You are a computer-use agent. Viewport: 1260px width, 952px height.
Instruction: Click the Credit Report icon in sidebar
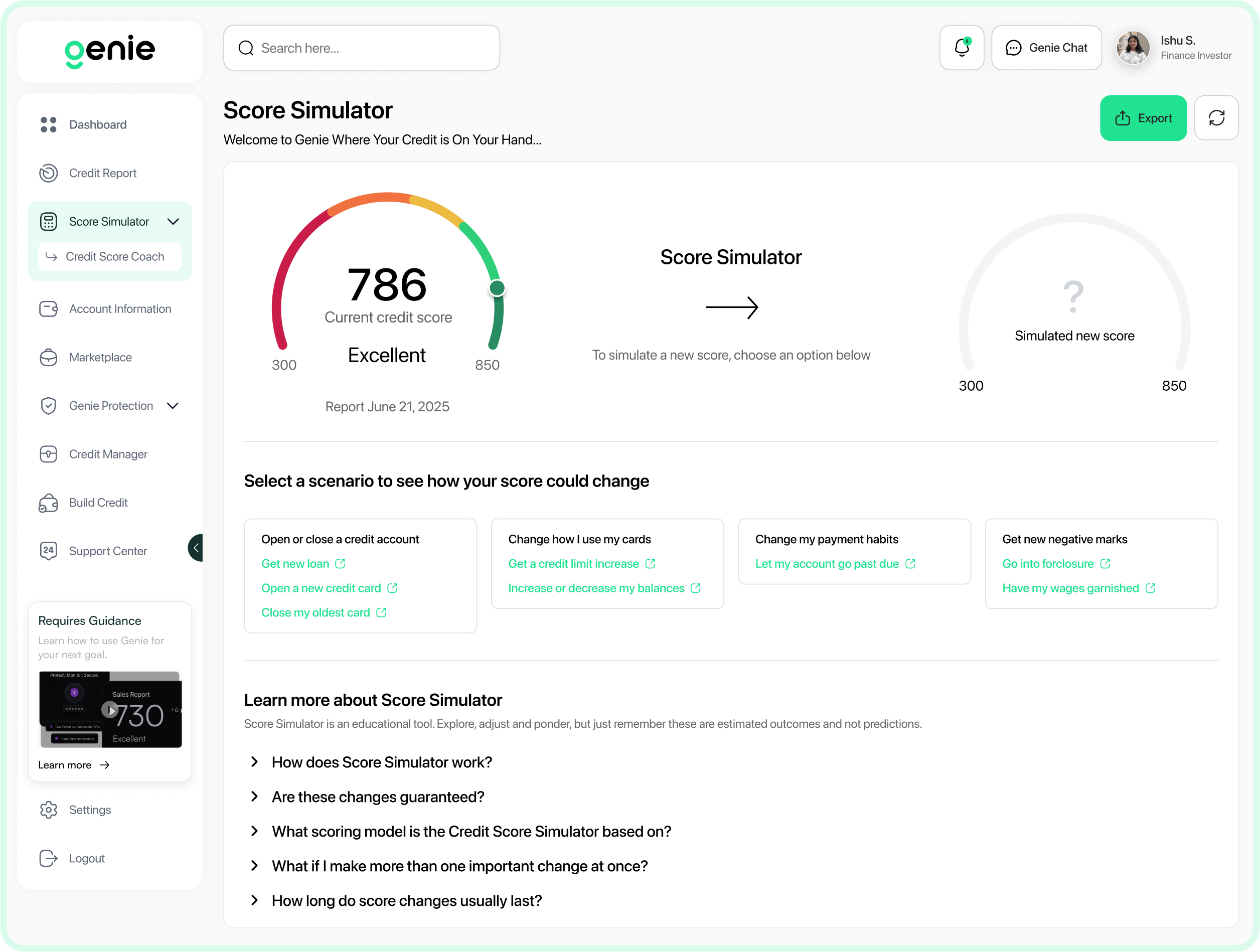[x=49, y=173]
